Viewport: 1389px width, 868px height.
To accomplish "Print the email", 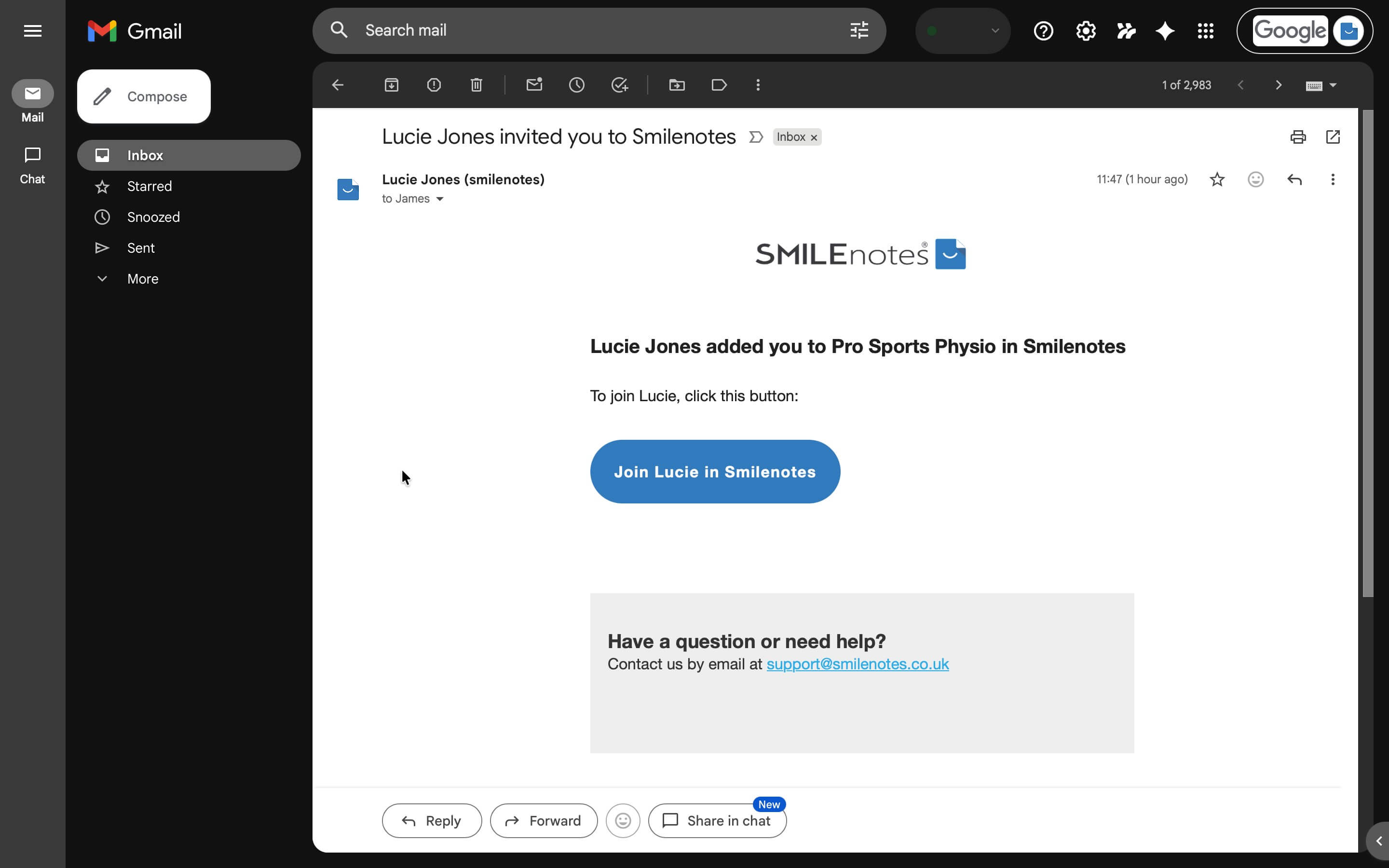I will (1298, 136).
